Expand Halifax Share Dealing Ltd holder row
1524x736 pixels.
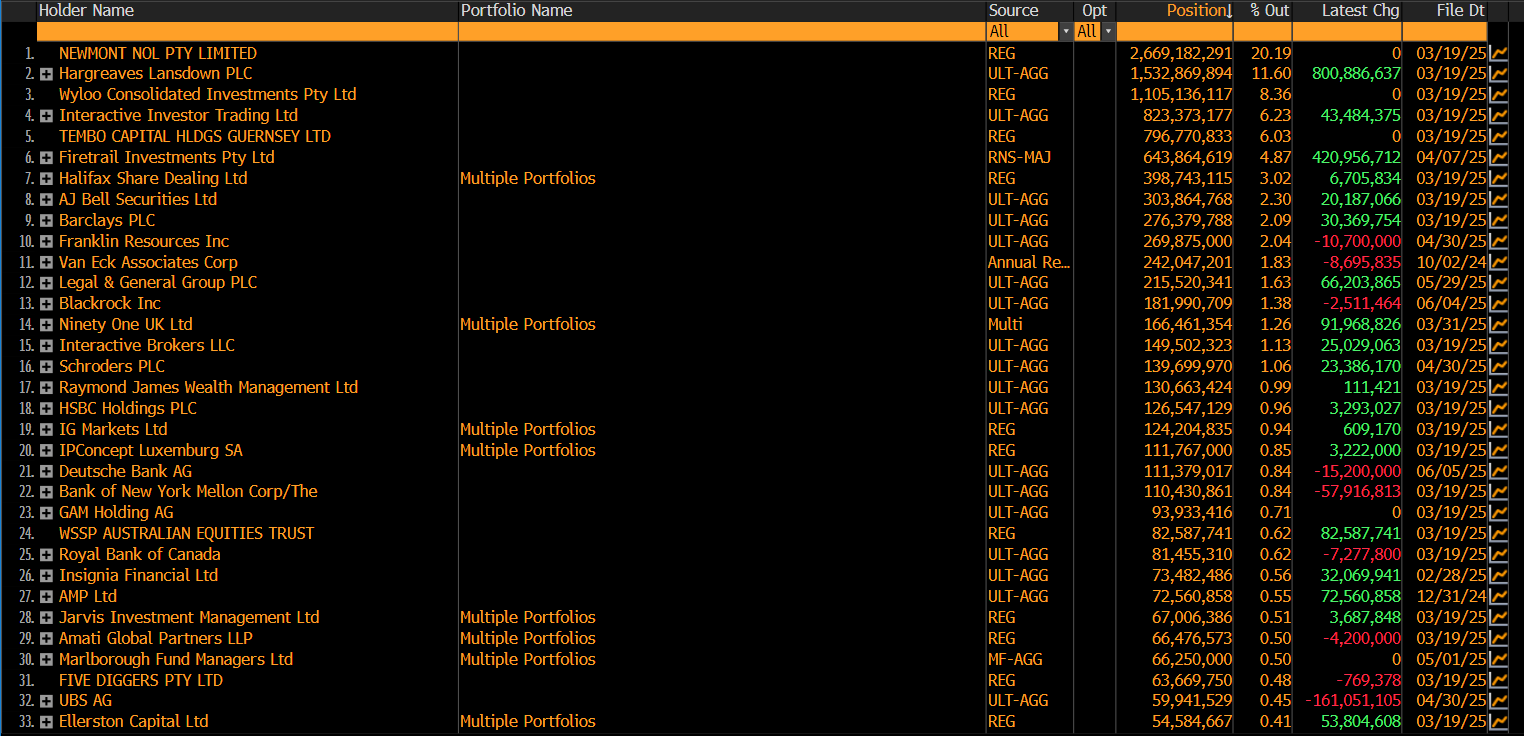click(46, 179)
